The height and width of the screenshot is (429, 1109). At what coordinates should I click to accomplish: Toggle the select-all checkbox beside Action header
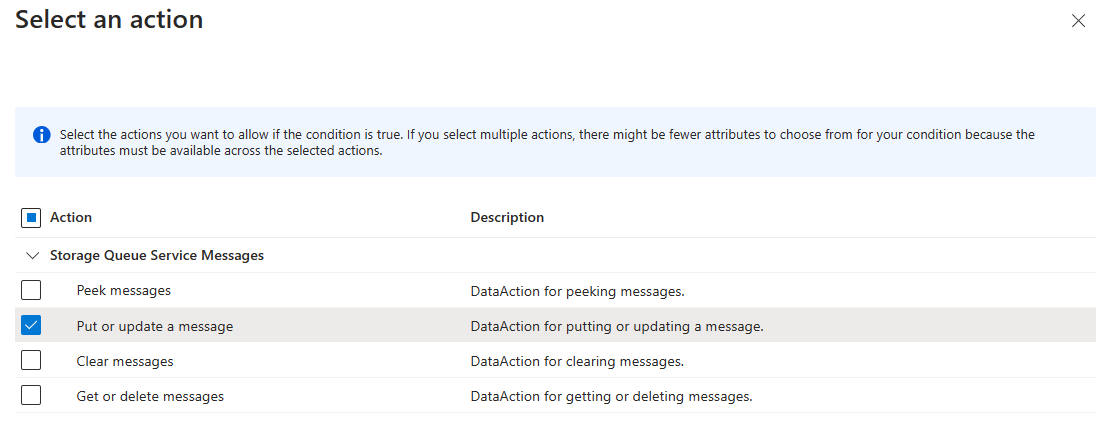[x=31, y=218]
